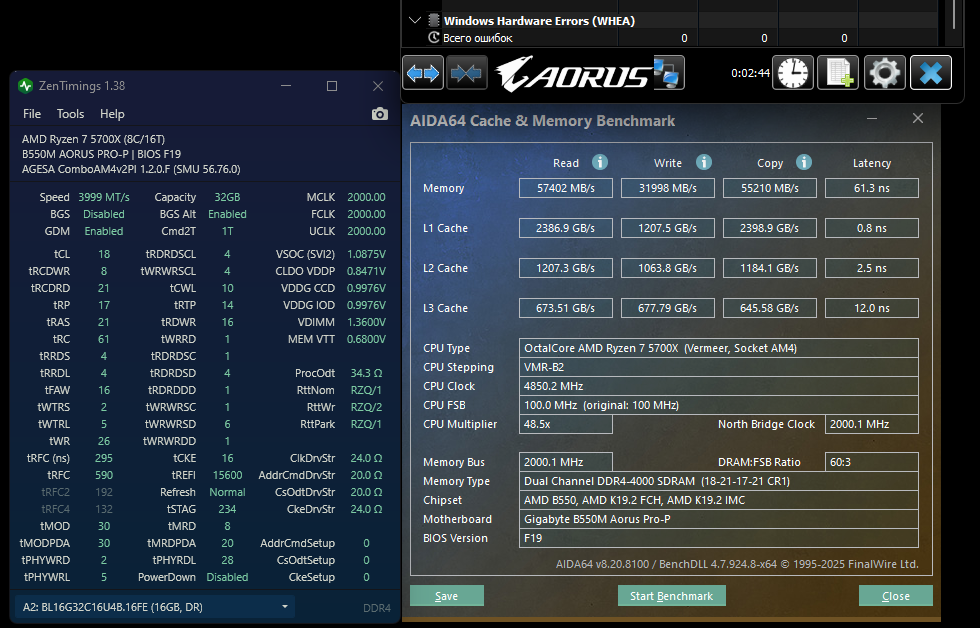Click the ProcOdt value 34.3 Ω
The width and height of the screenshot is (980, 628).
click(x=366, y=373)
